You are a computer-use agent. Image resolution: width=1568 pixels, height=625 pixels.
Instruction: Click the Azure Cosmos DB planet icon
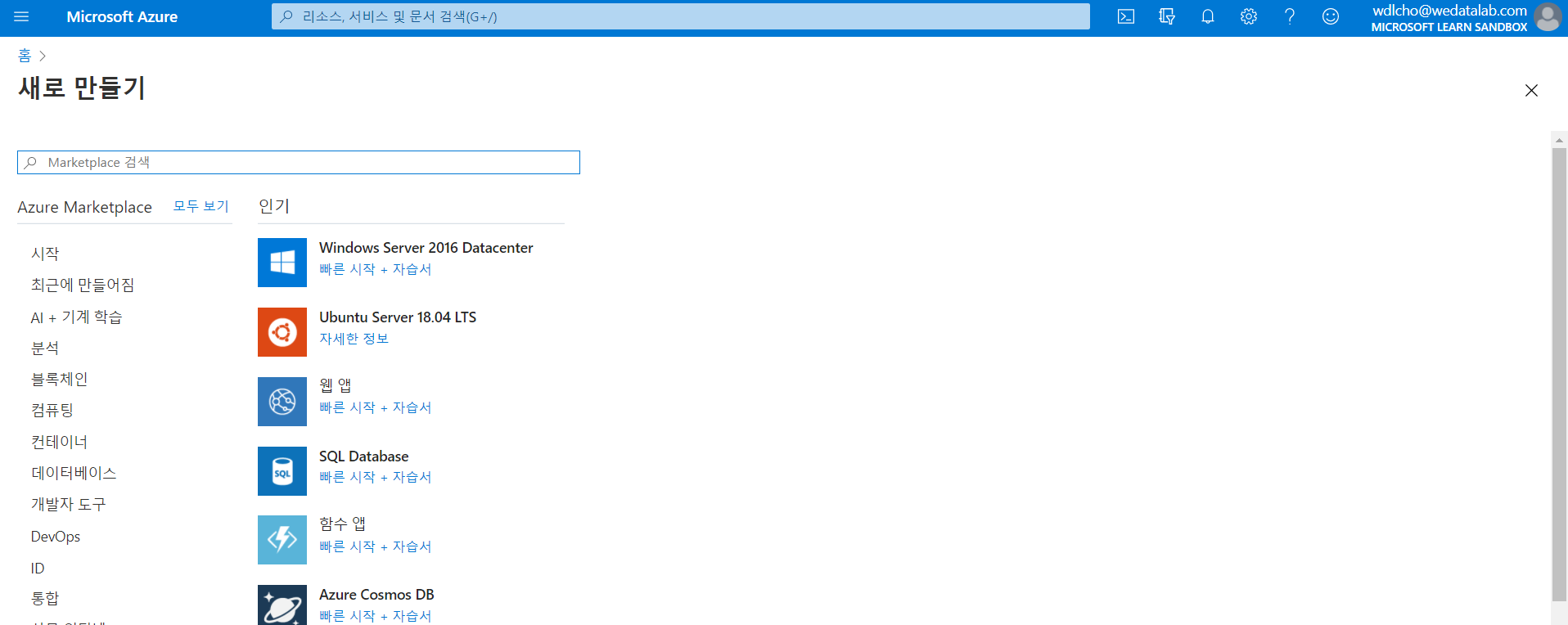(x=282, y=605)
